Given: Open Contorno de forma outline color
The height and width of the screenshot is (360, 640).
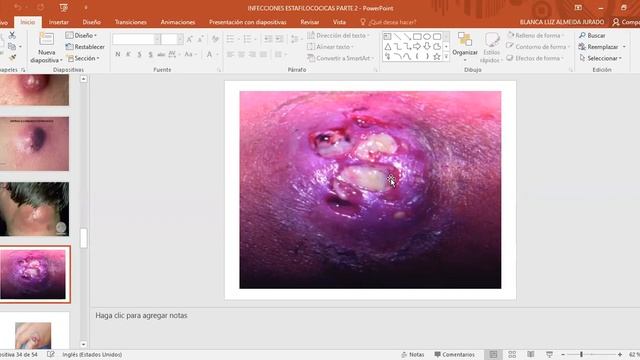Looking at the screenshot, I should 538,47.
